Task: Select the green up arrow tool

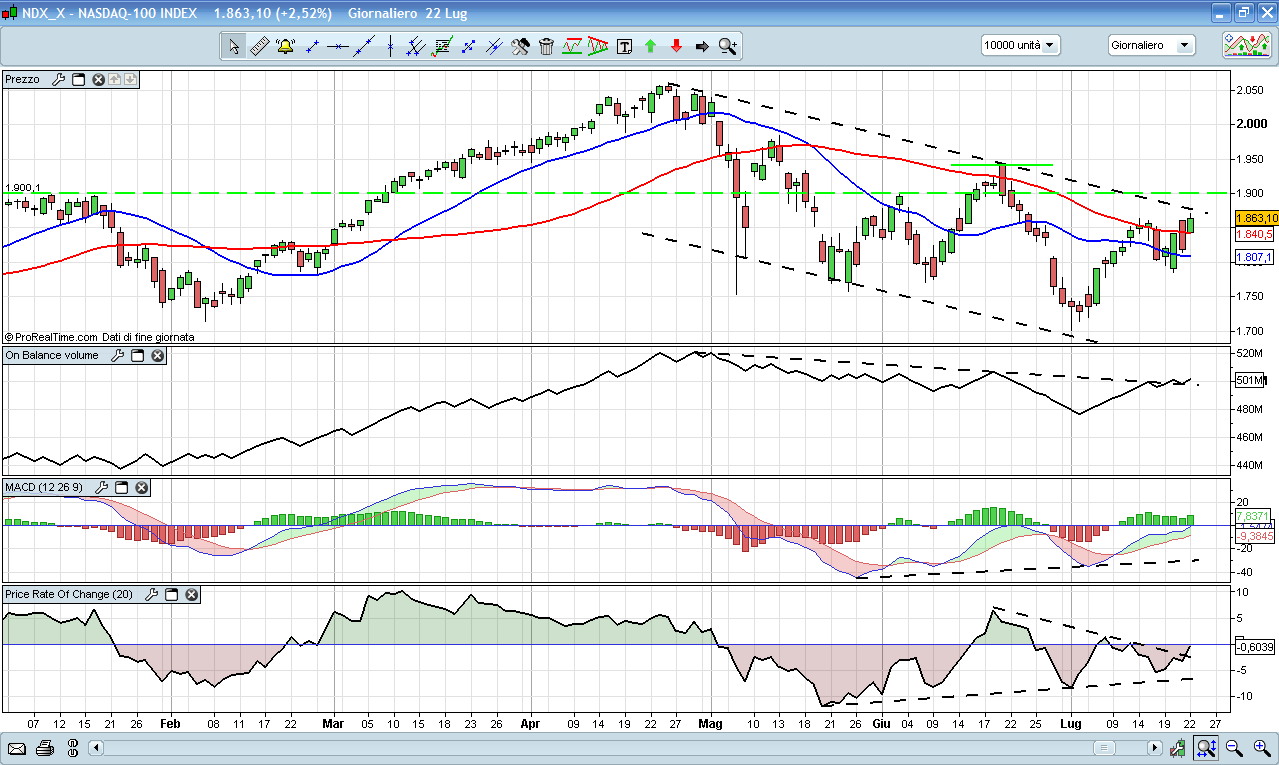Action: pyautogui.click(x=650, y=46)
